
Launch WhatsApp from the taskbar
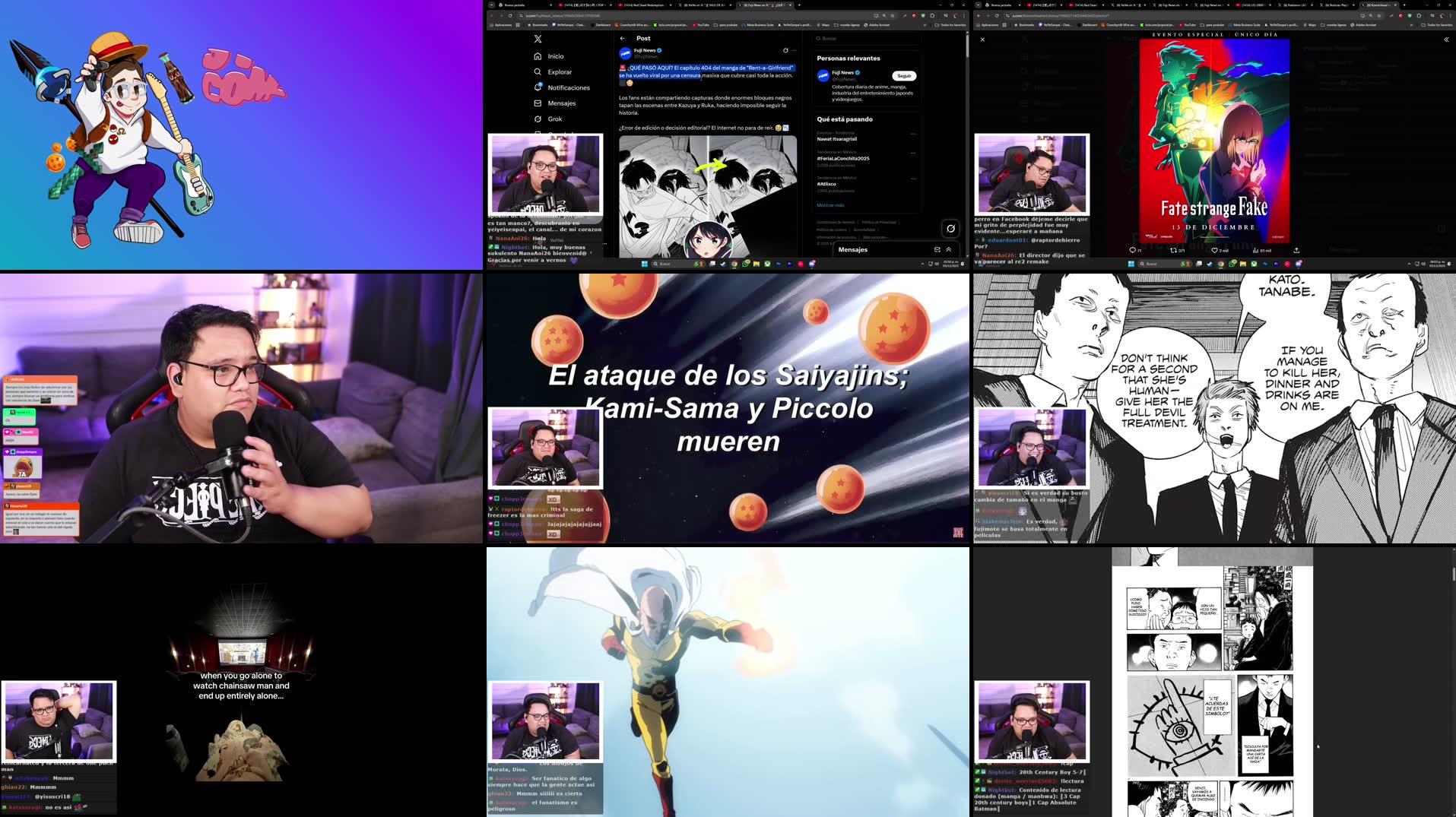[745, 264]
